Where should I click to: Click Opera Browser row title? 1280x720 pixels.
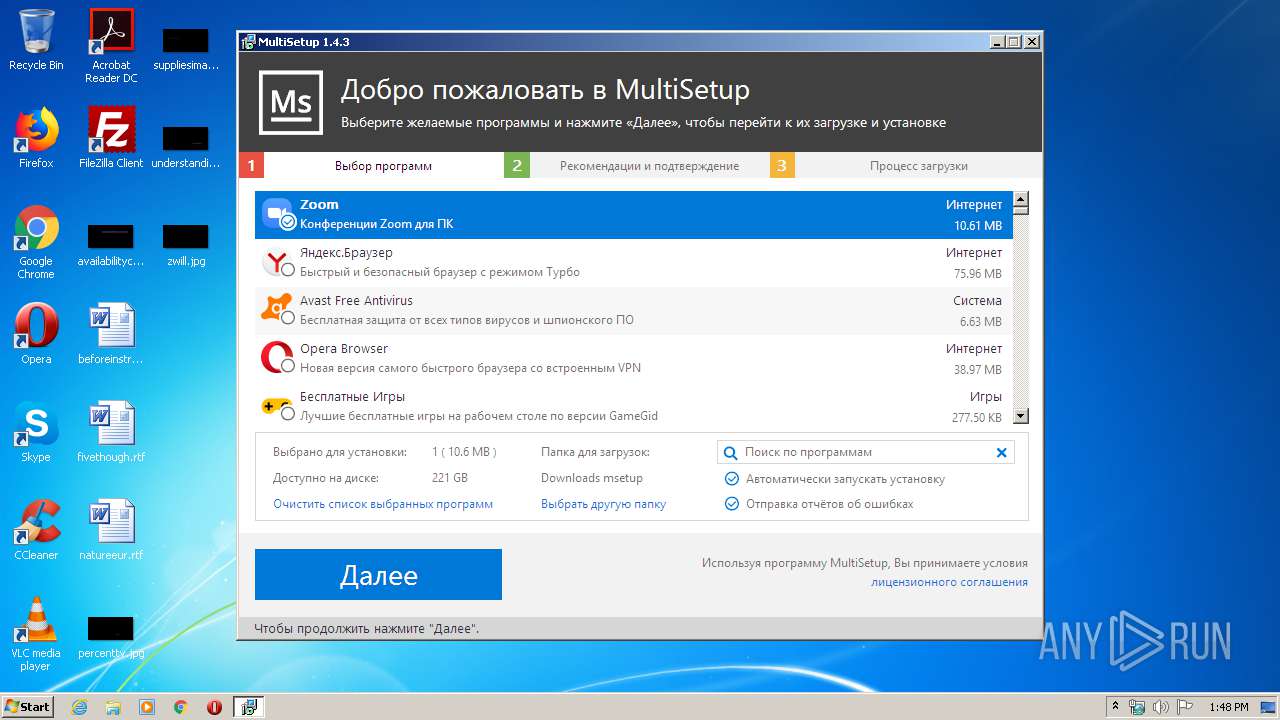pos(344,349)
